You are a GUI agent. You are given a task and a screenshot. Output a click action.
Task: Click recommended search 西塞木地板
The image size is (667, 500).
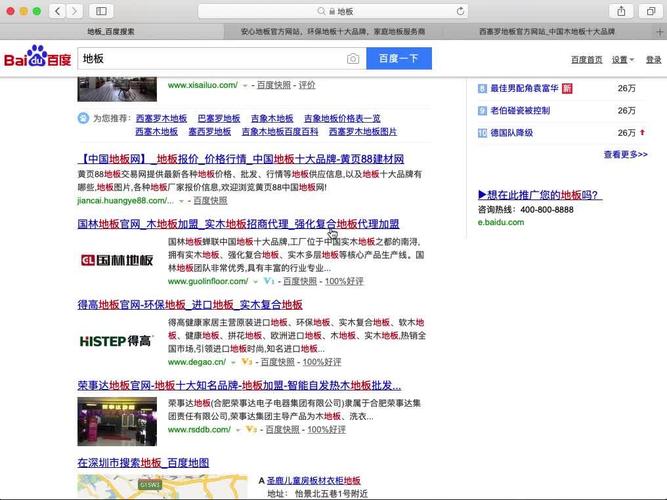tap(157, 132)
